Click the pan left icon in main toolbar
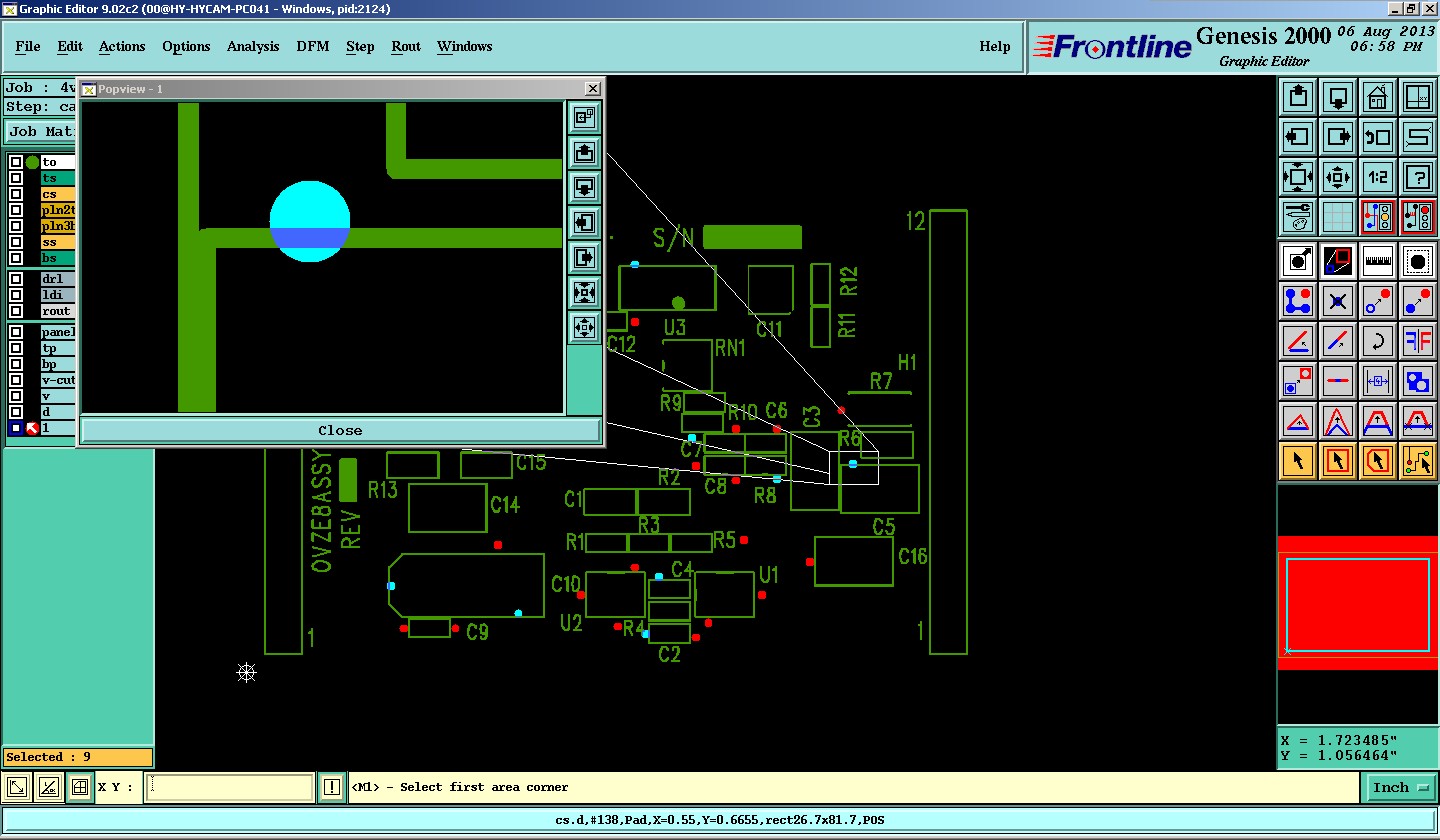Viewport: 1440px width, 840px height. (1298, 137)
